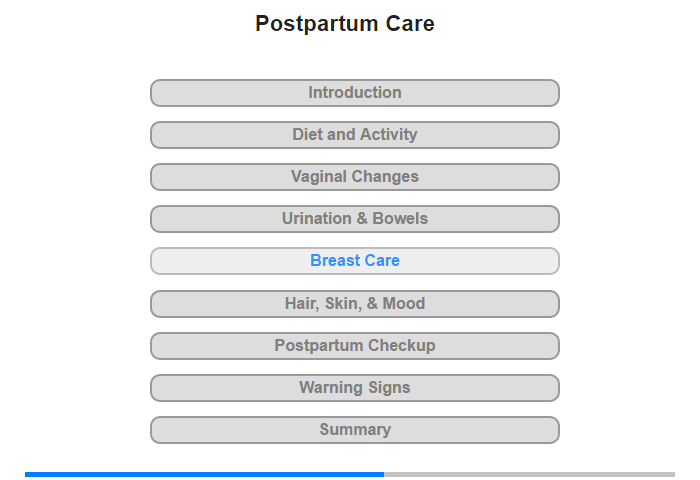This screenshot has height=480, width=700.
Task: Pick Diet and Activity from the list
Action: tap(355, 135)
